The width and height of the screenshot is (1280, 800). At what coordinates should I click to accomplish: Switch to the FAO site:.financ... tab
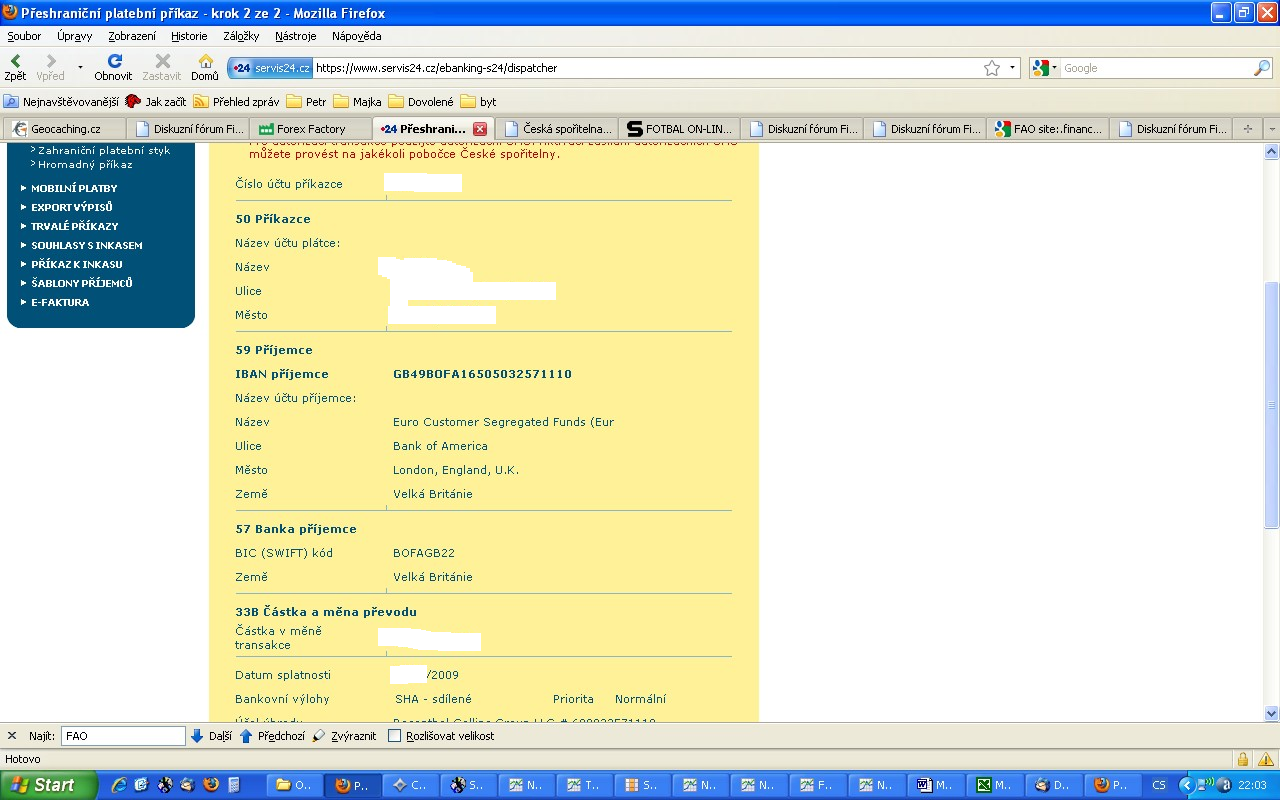(x=1048, y=129)
